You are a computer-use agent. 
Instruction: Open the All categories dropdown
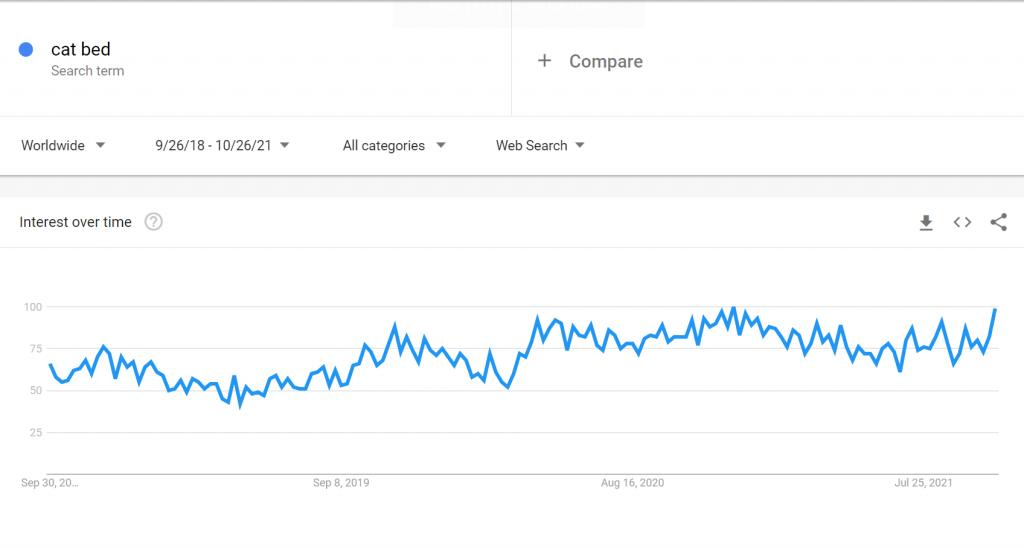394,146
